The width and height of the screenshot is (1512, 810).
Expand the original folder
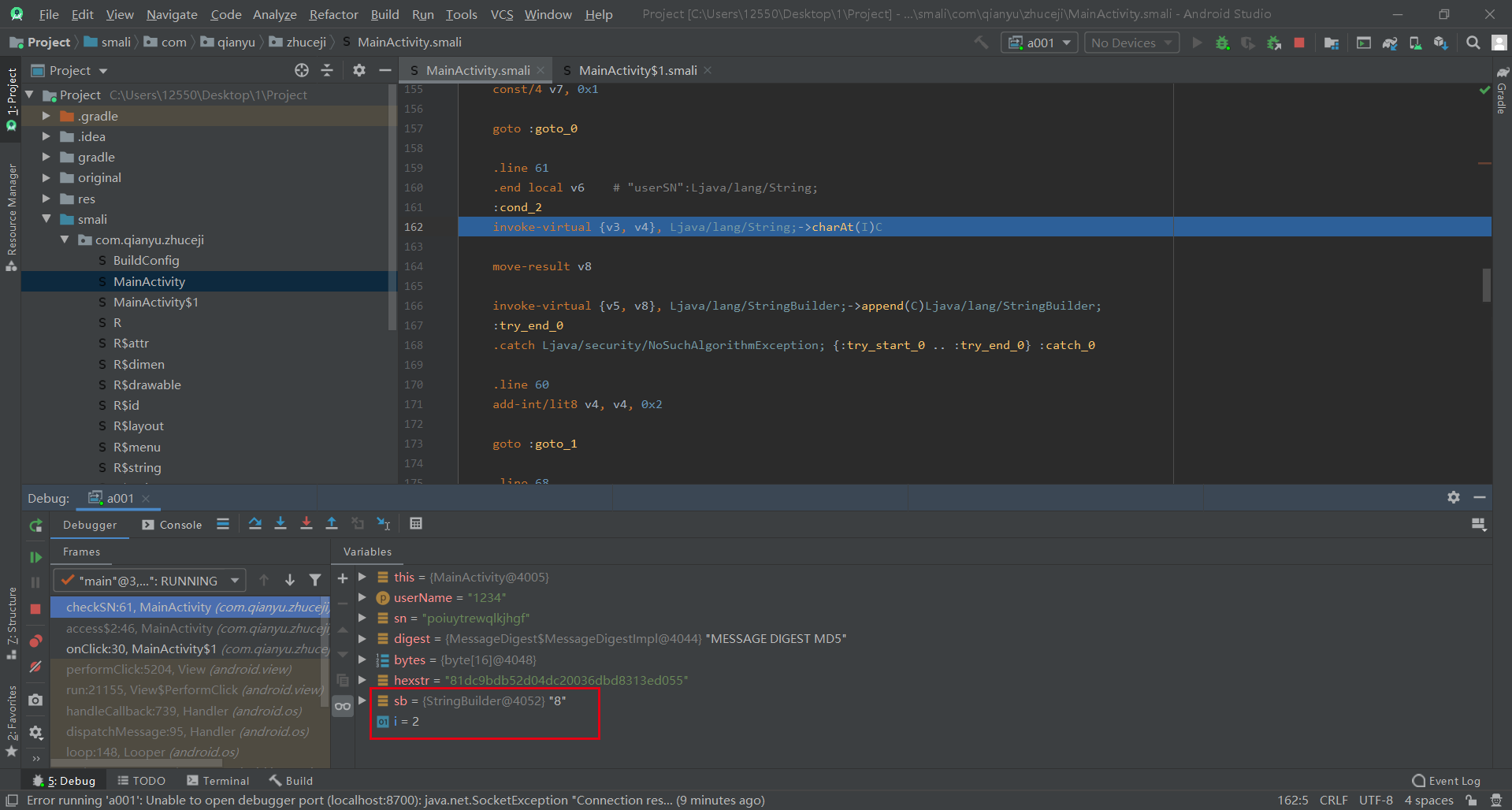[46, 178]
